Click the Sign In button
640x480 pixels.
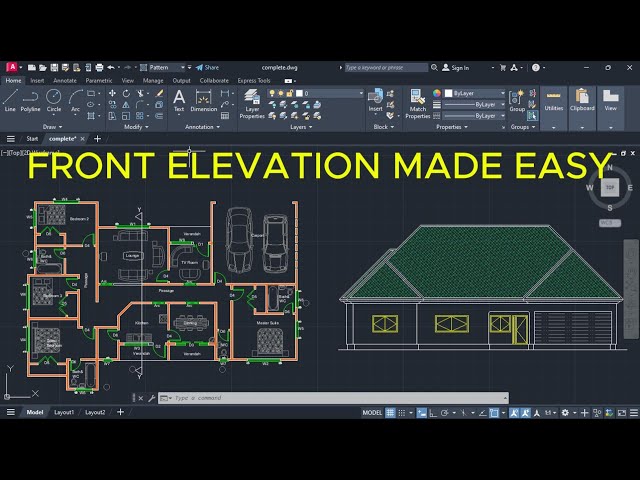point(456,68)
